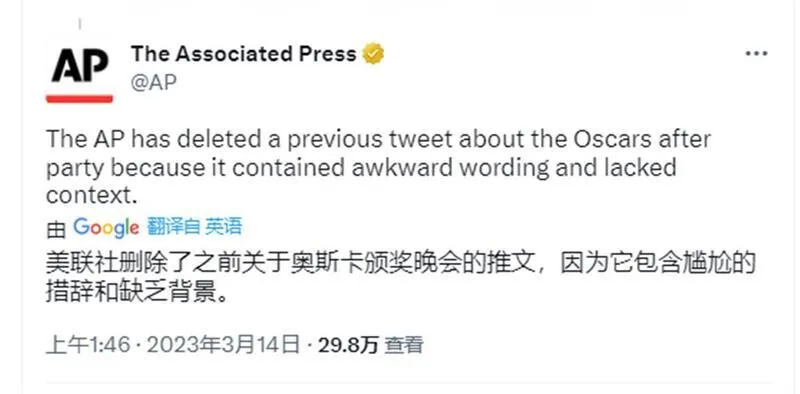Click 英语 source language text
Viewport: 800px width, 394px height.
tap(223, 226)
